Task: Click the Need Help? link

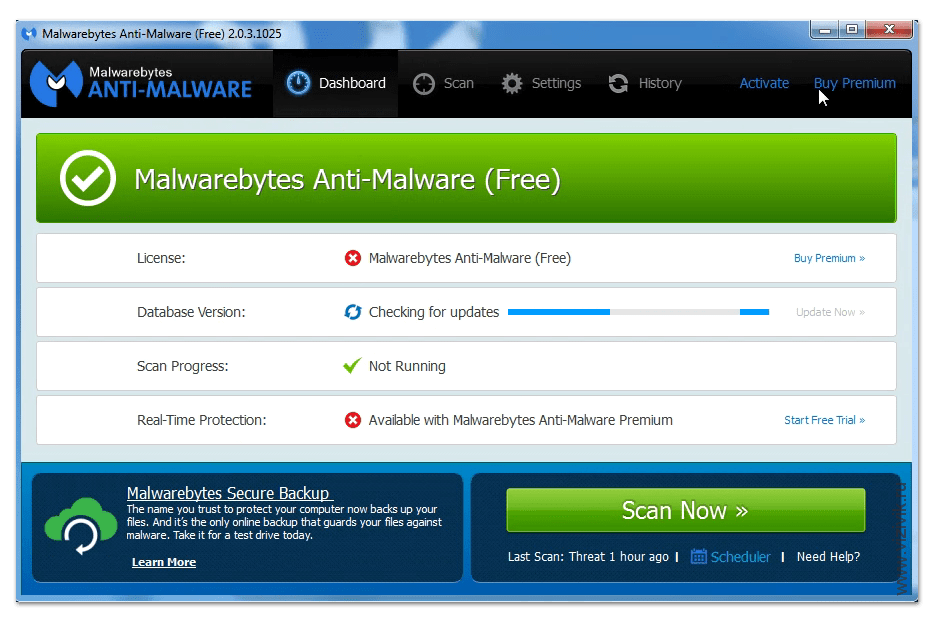Action: click(x=828, y=557)
